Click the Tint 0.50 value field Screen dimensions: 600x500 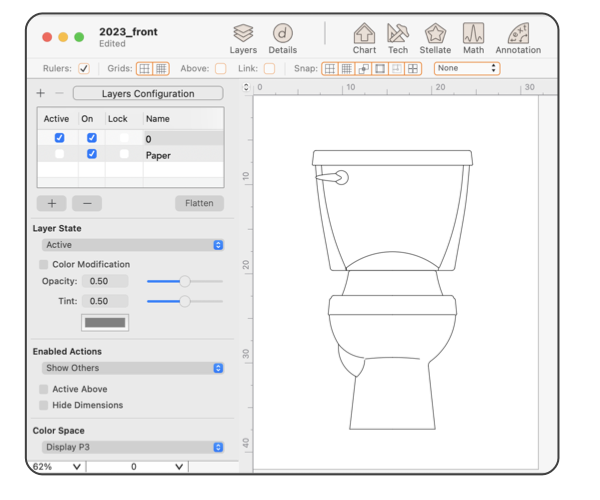click(x=104, y=301)
